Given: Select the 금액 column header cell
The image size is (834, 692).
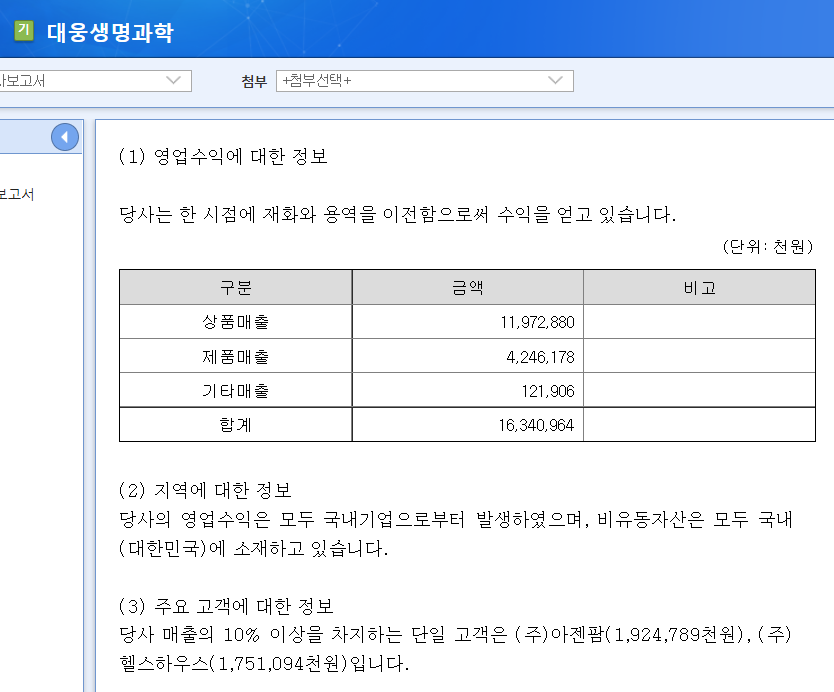Looking at the screenshot, I should (467, 287).
